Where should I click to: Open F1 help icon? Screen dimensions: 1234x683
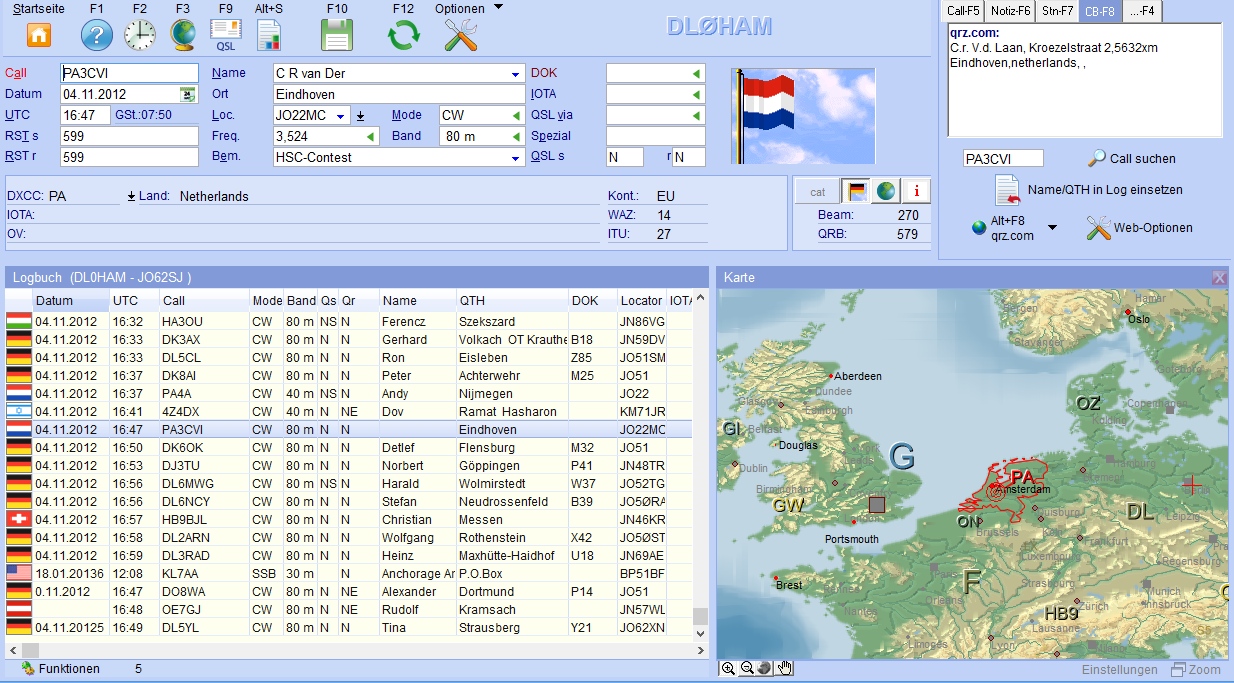tap(96, 35)
